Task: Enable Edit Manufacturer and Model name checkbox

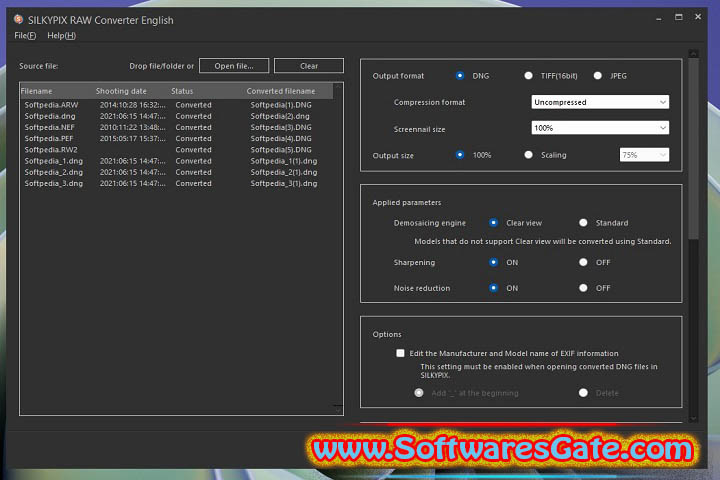Action: coord(400,353)
